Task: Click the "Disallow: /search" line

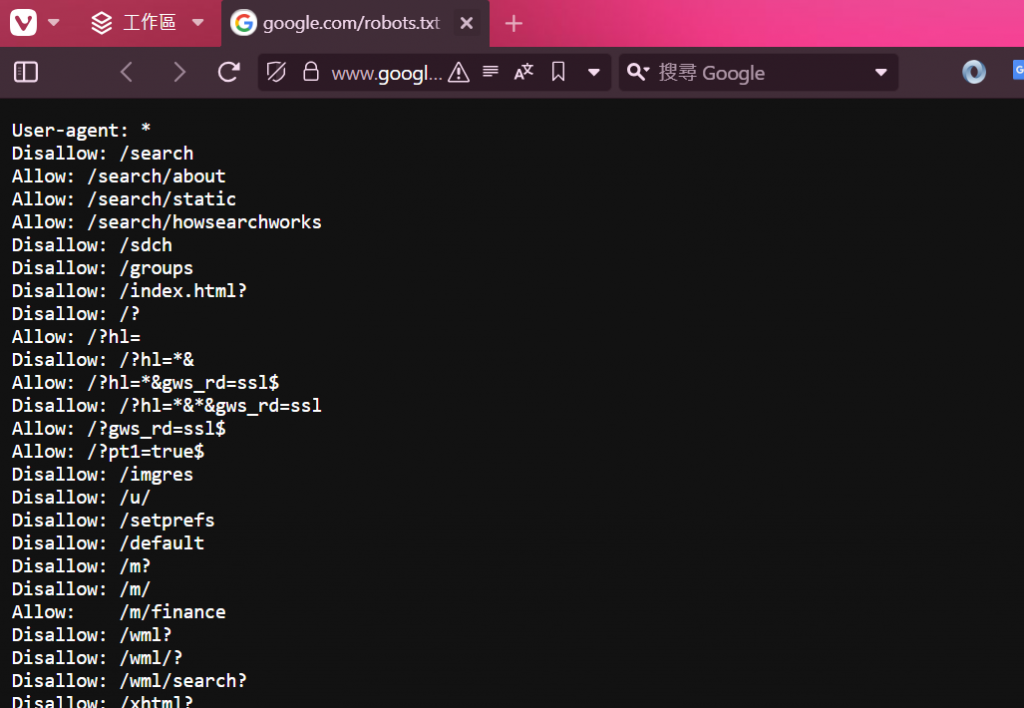Action: [x=103, y=153]
